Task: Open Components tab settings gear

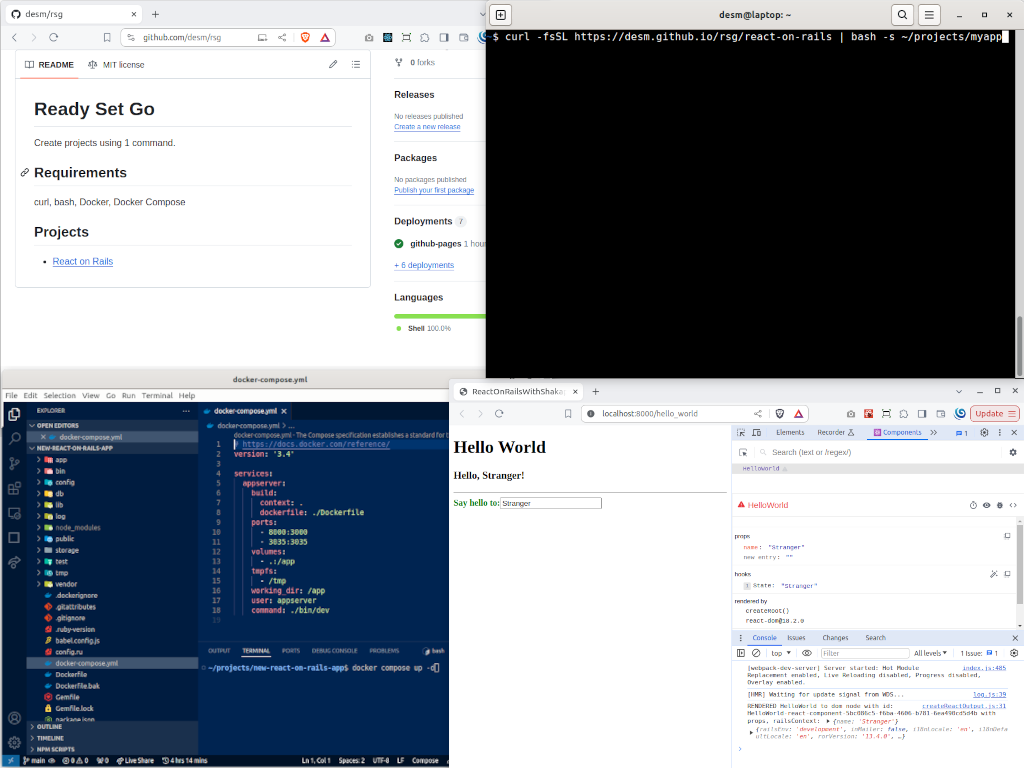Action: point(1013,452)
